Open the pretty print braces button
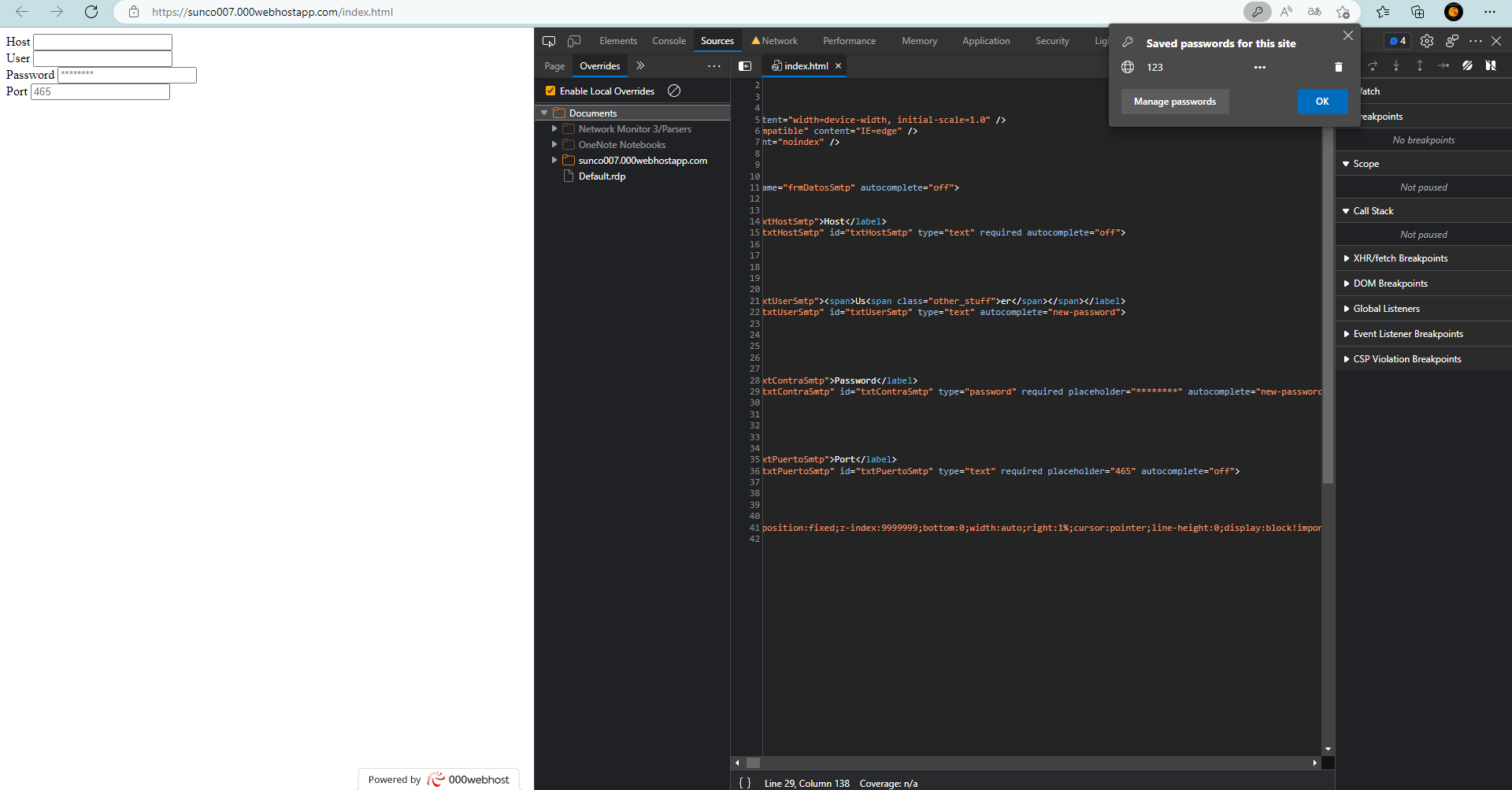The width and height of the screenshot is (1512, 790). point(745,783)
